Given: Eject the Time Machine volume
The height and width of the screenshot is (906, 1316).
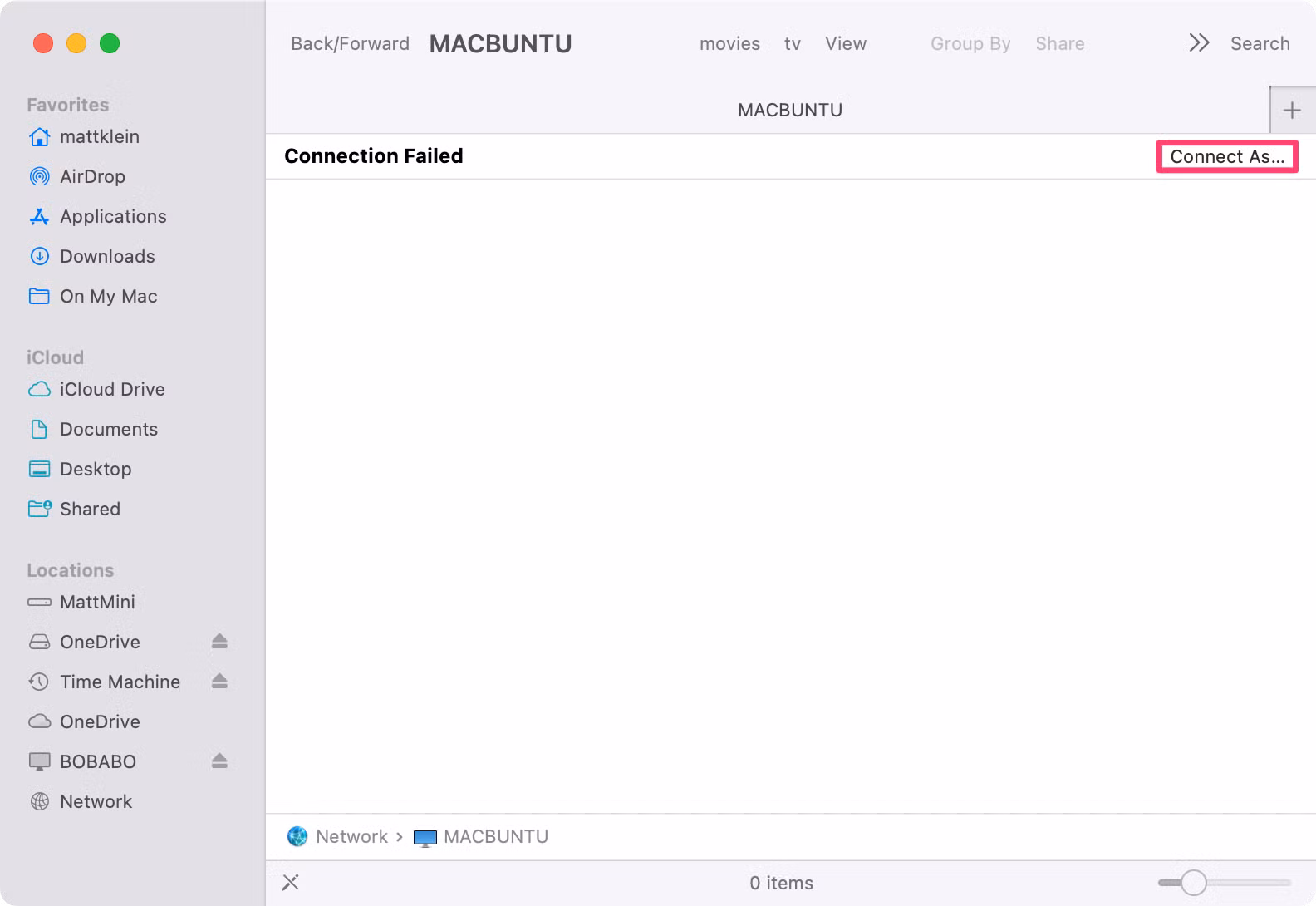Looking at the screenshot, I should 219,682.
